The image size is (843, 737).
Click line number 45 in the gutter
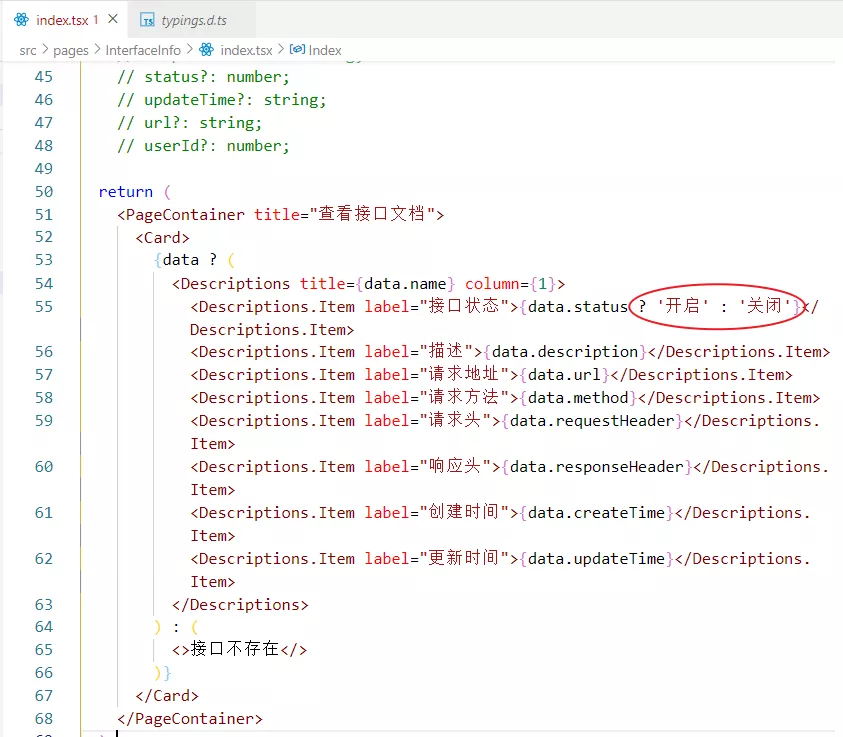pos(44,77)
